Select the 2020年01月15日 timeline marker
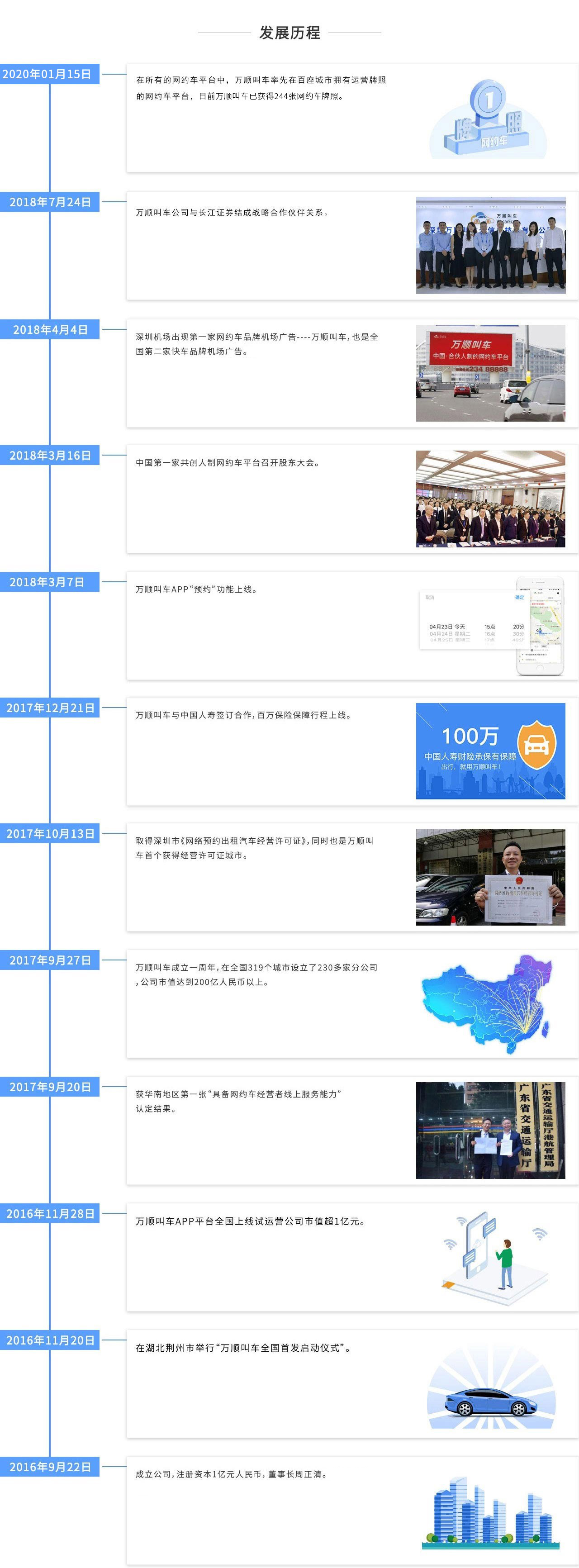Screen dimensions: 579x1568 tap(47, 74)
